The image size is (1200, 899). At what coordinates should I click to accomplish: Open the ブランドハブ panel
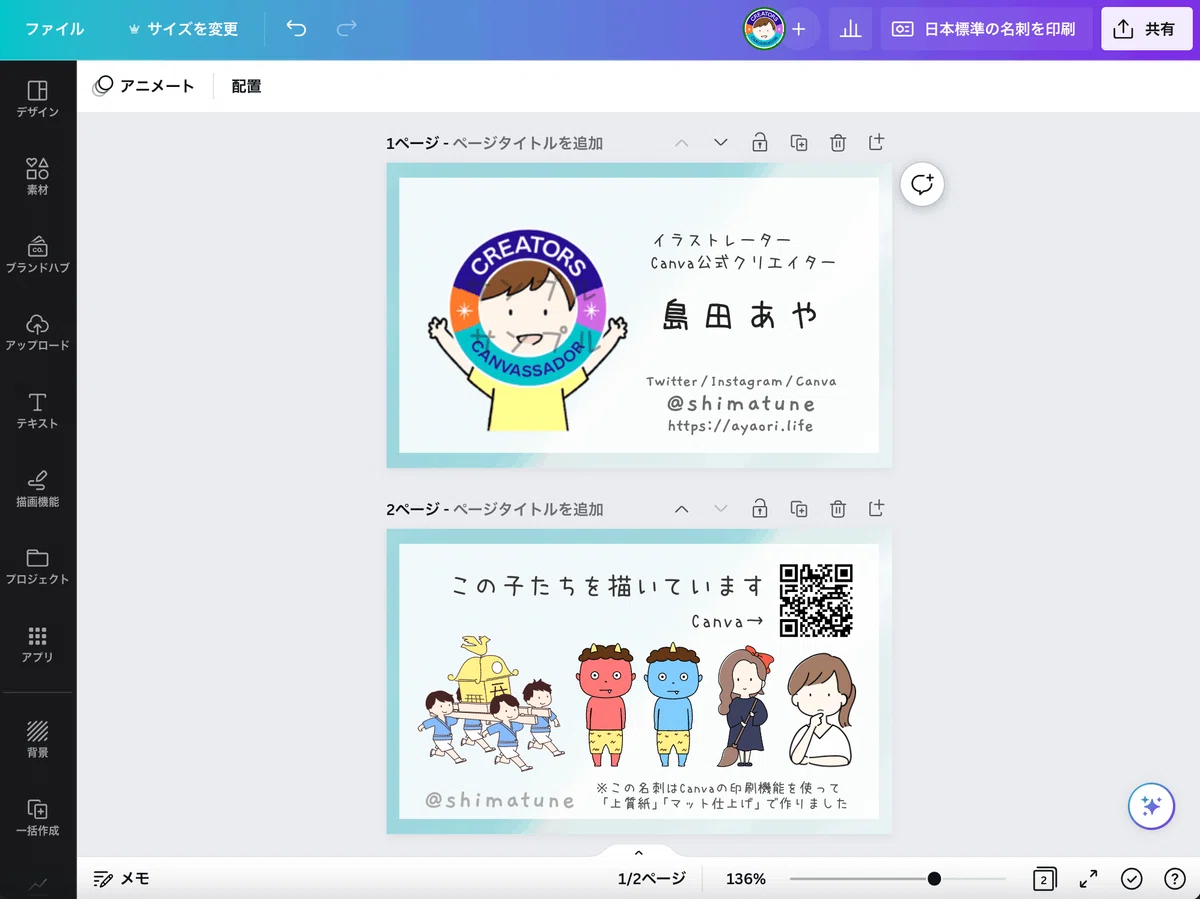point(38,255)
